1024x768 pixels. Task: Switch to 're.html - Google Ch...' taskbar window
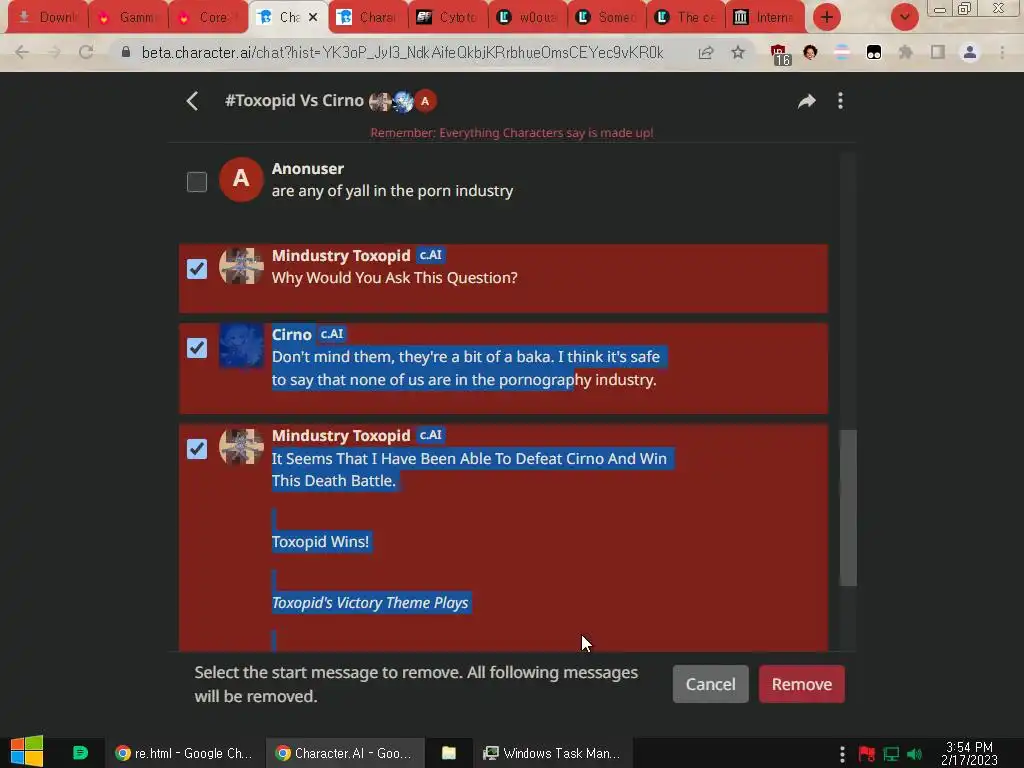(x=184, y=753)
